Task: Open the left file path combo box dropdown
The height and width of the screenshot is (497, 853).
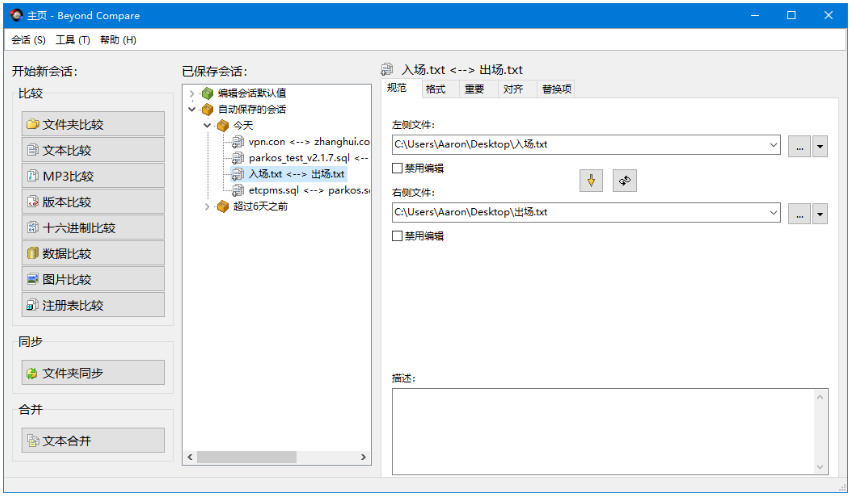Action: (x=773, y=145)
